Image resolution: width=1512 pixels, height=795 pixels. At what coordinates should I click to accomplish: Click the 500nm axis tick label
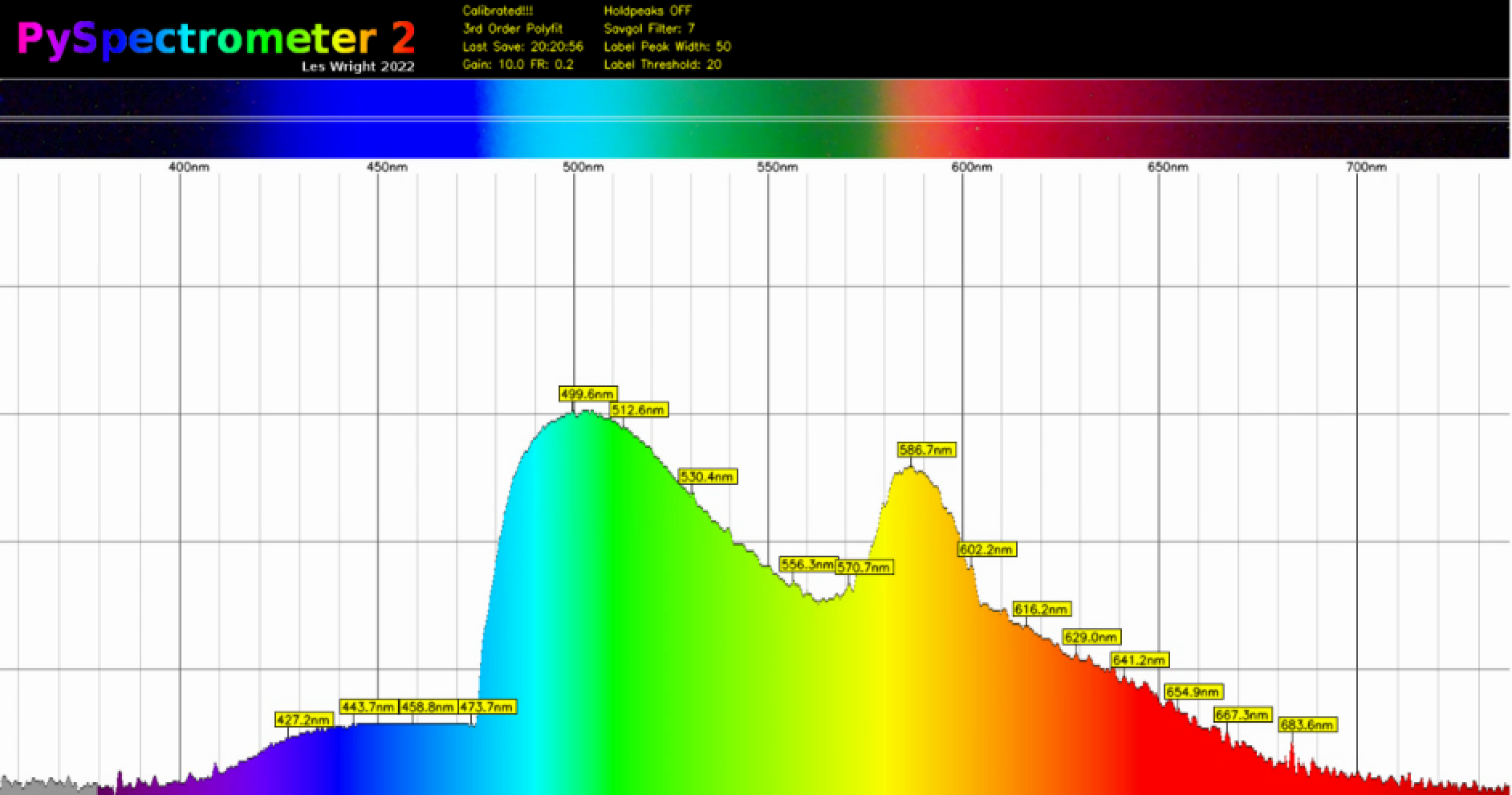pos(583,167)
